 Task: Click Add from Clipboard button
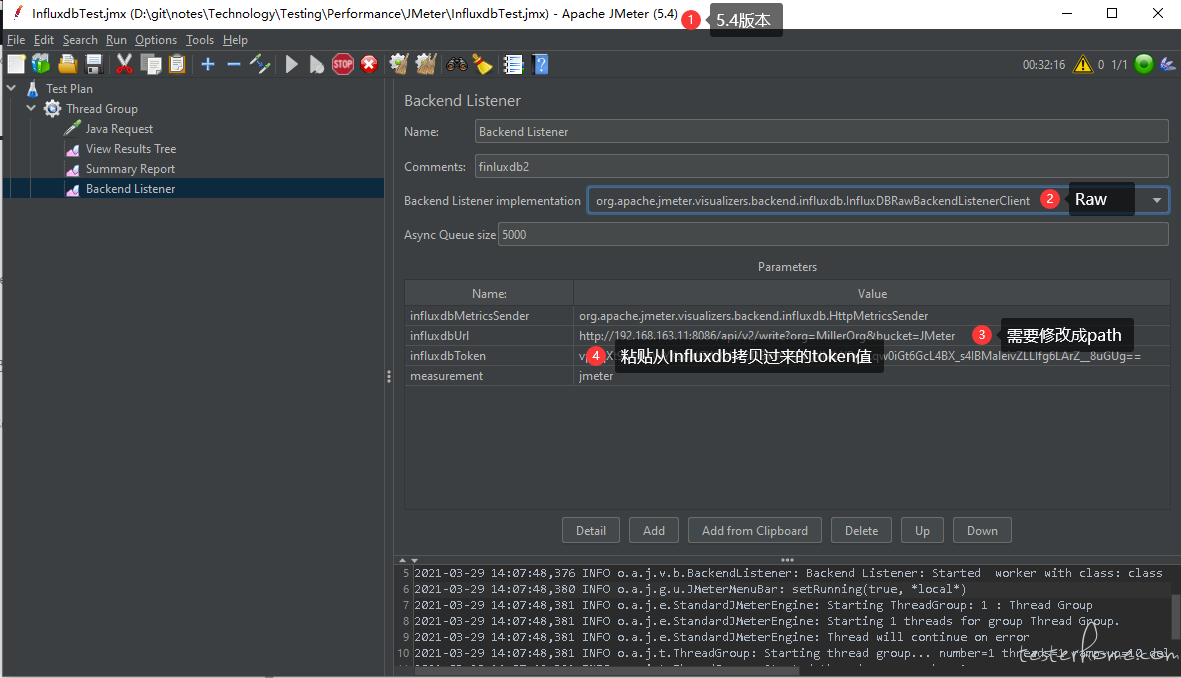coord(755,530)
